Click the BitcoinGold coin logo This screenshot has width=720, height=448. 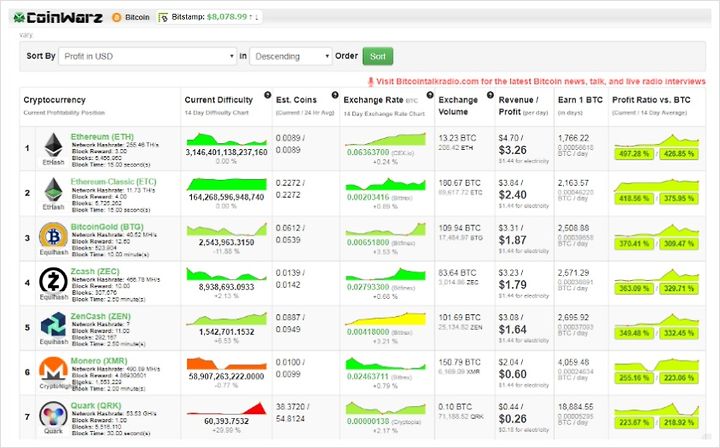pos(53,235)
